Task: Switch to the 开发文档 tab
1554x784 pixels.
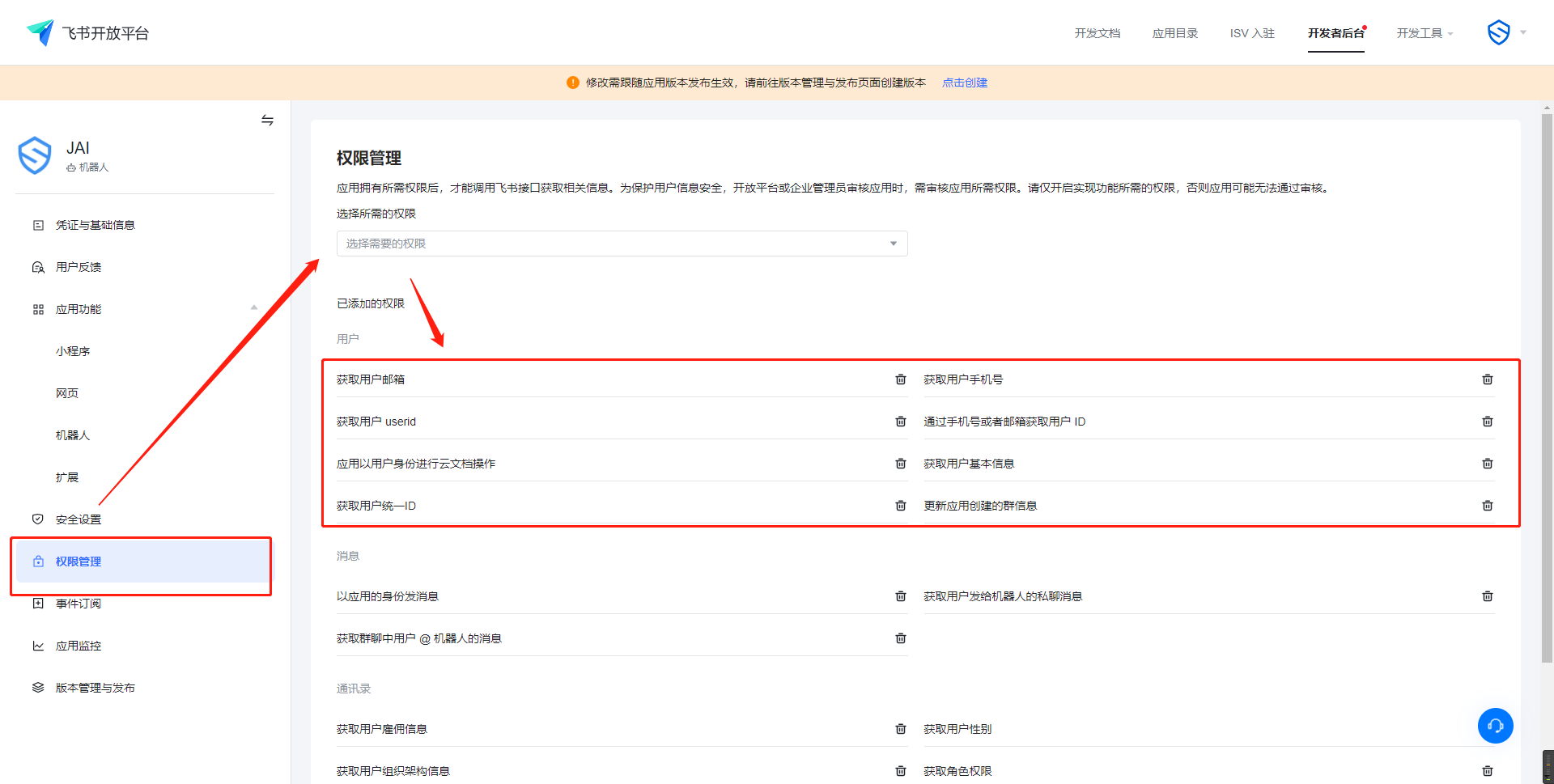Action: pos(1097,33)
